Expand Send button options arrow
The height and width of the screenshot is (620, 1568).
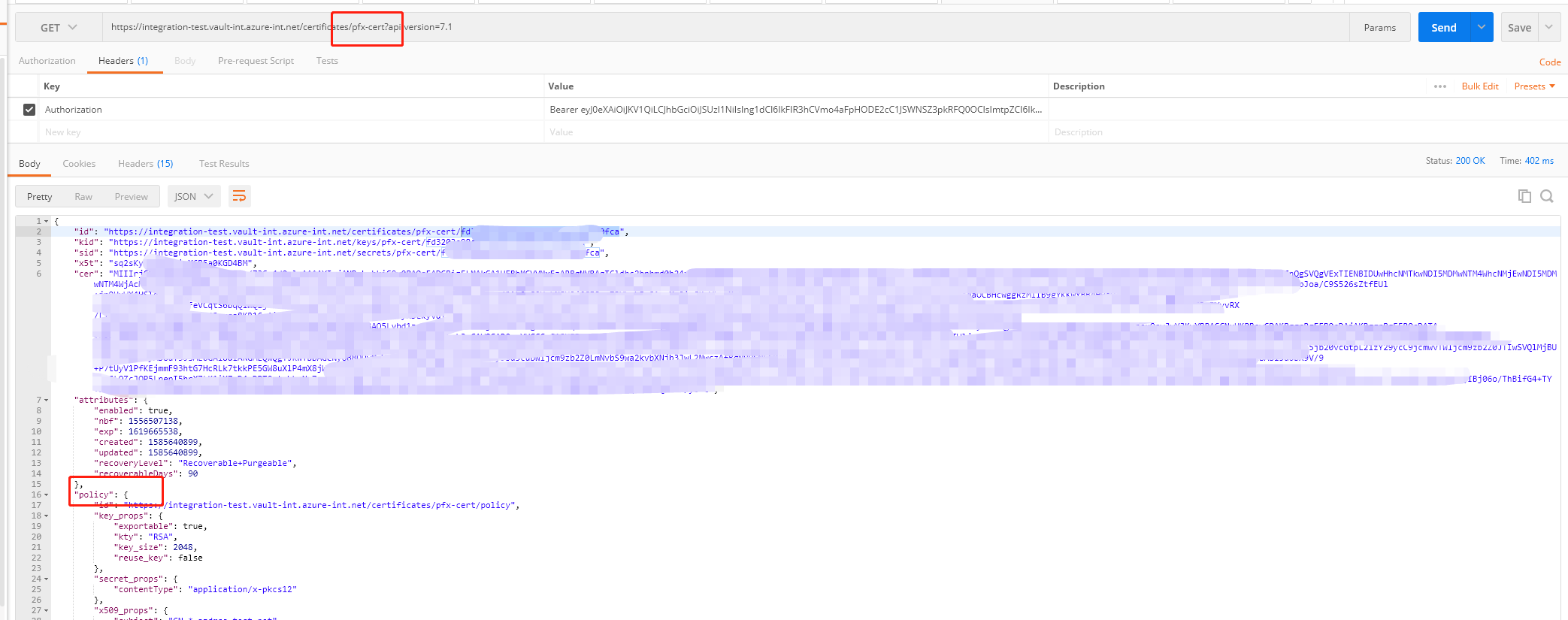tap(1482, 27)
